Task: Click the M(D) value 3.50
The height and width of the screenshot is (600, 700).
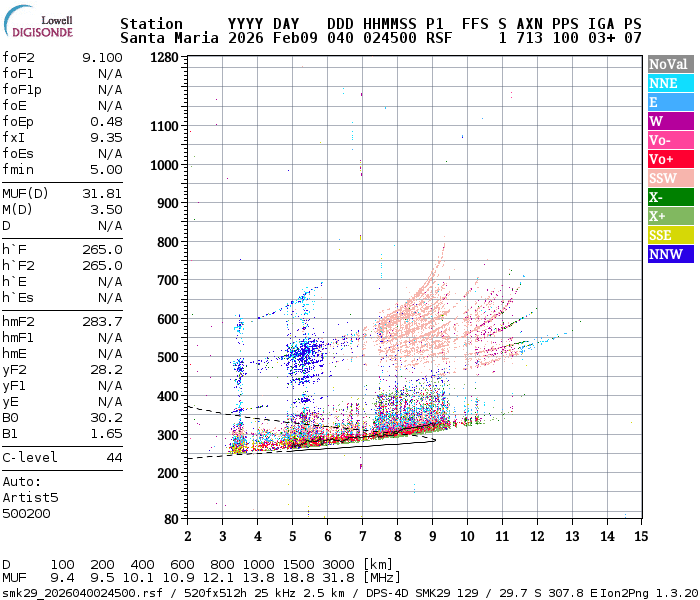Action: pos(106,210)
